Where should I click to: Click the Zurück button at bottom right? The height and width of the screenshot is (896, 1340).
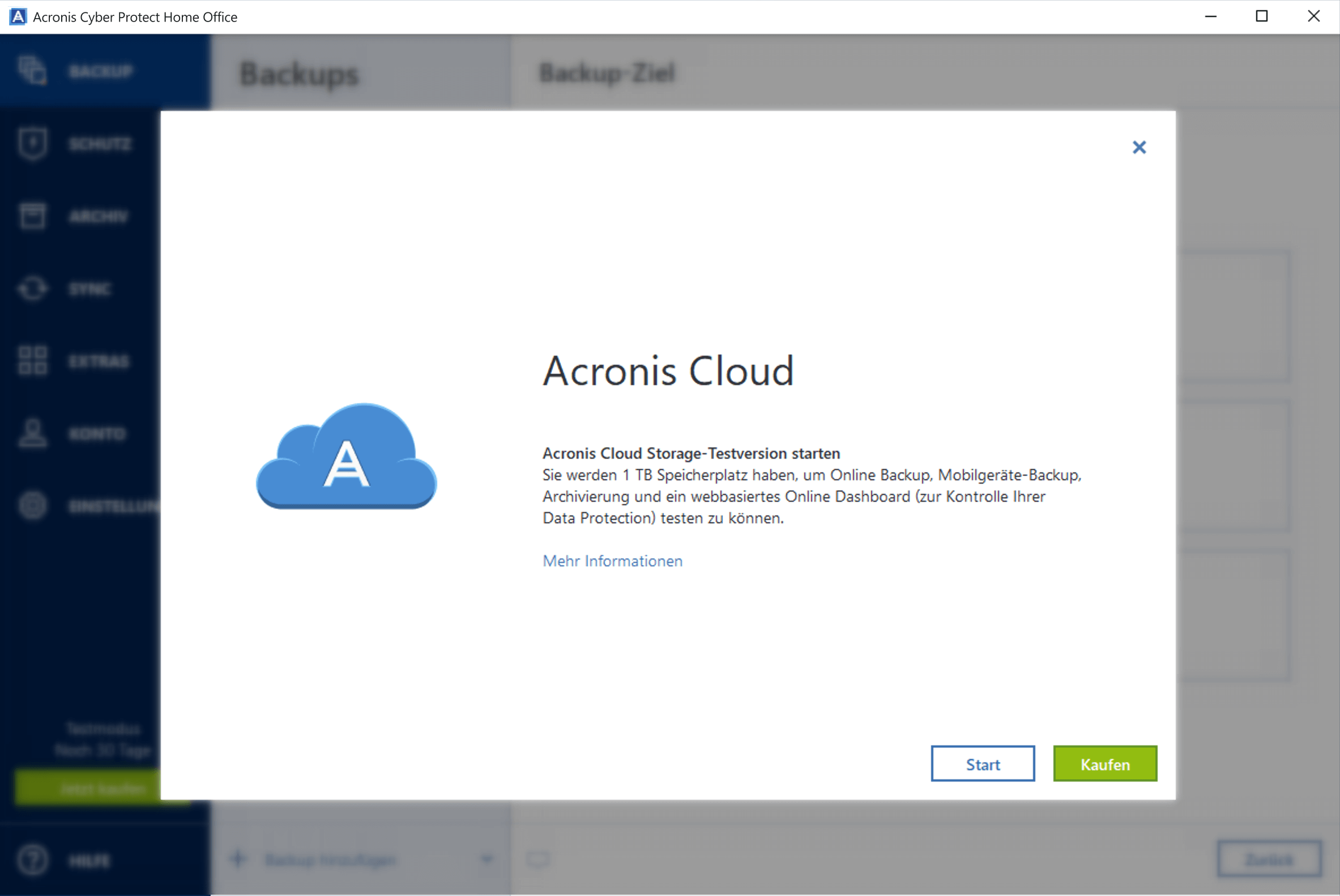click(1270, 859)
